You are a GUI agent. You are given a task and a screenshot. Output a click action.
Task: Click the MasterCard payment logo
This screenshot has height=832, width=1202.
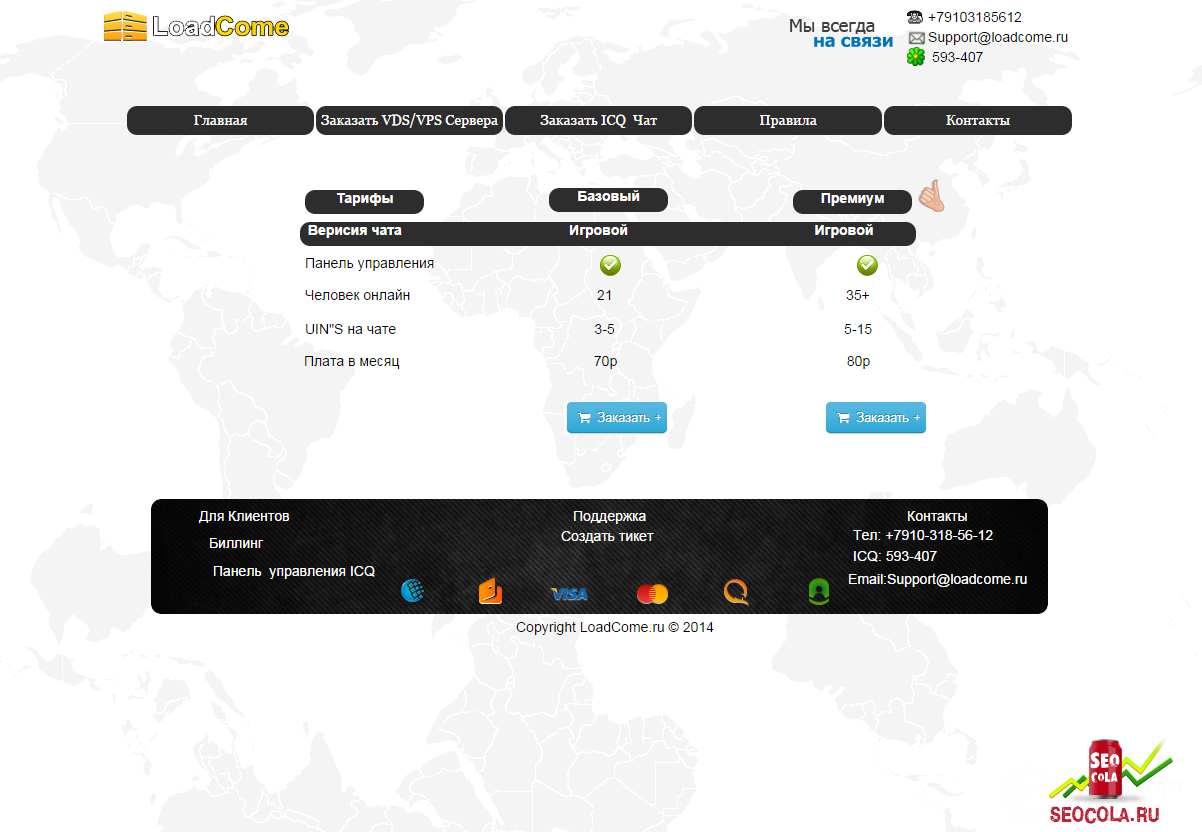coord(652,594)
